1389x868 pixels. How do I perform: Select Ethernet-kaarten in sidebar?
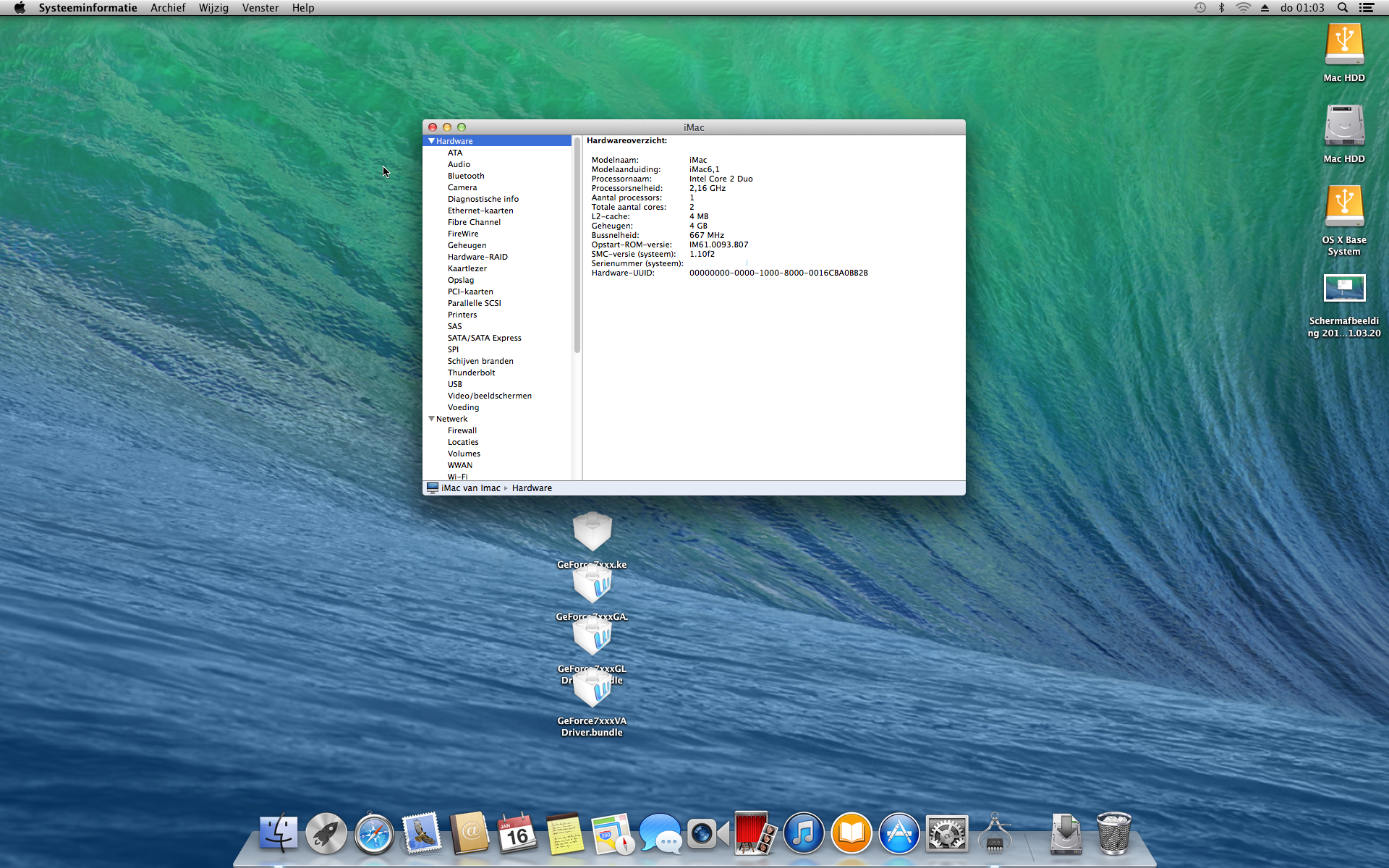[x=480, y=210]
